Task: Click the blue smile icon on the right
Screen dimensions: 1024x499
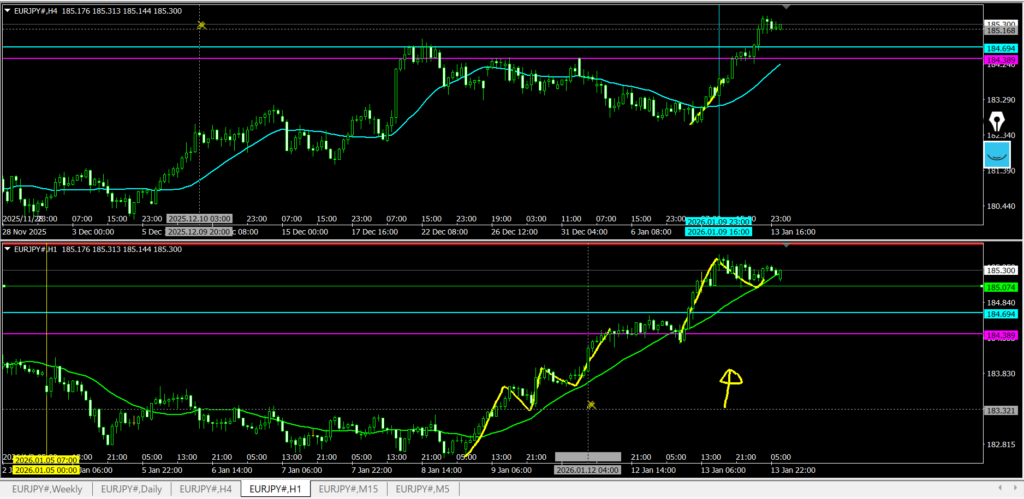Action: (x=997, y=155)
